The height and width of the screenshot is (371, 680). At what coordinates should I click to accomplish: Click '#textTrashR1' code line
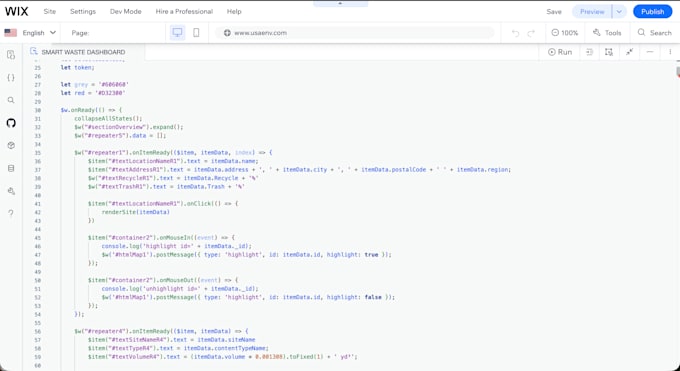coord(167,187)
